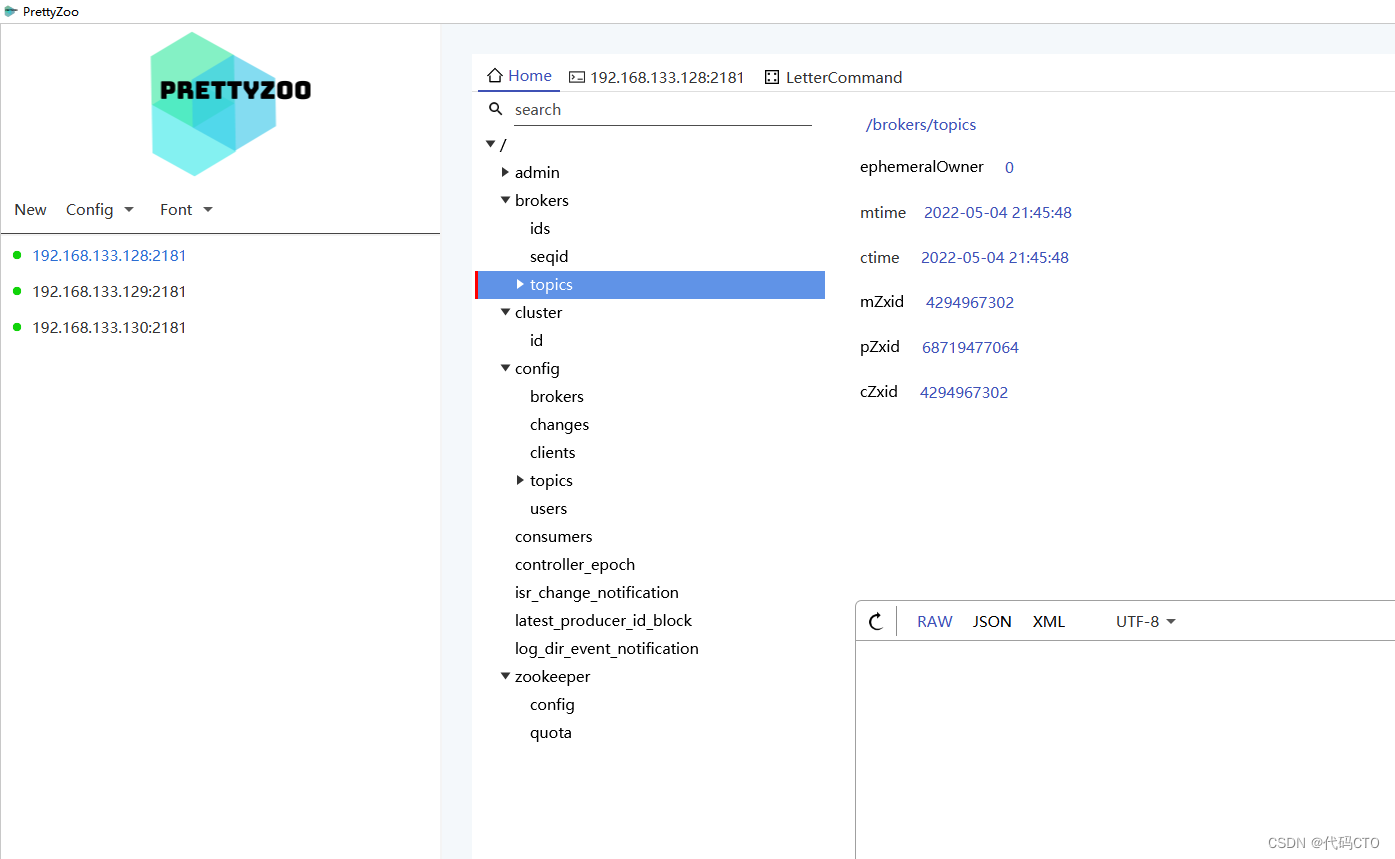Screen dimensions: 1395x859
Task: Open the Font dropdown menu
Action: (186, 209)
